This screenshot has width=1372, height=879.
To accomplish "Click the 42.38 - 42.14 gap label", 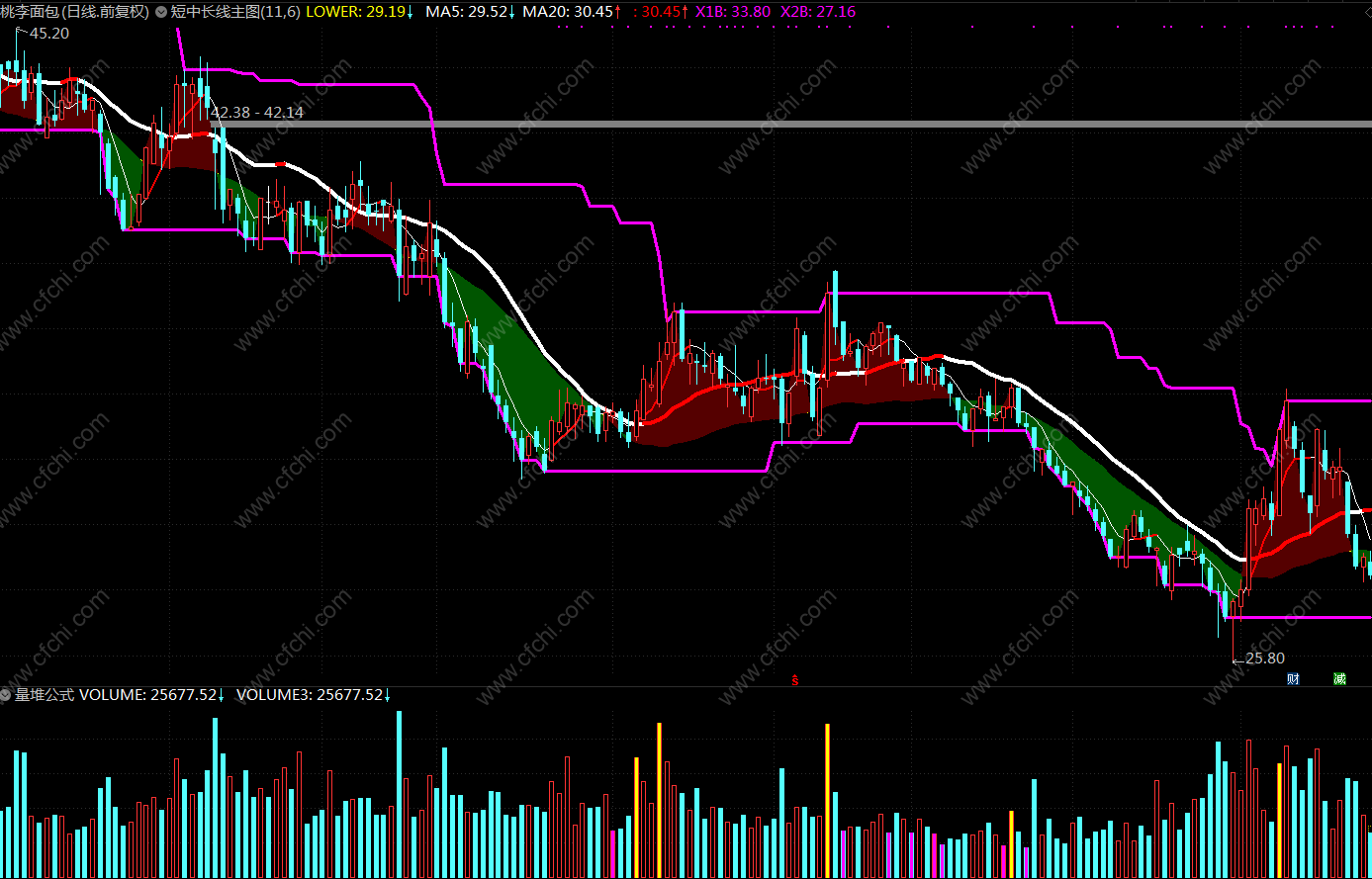I will coord(256,113).
